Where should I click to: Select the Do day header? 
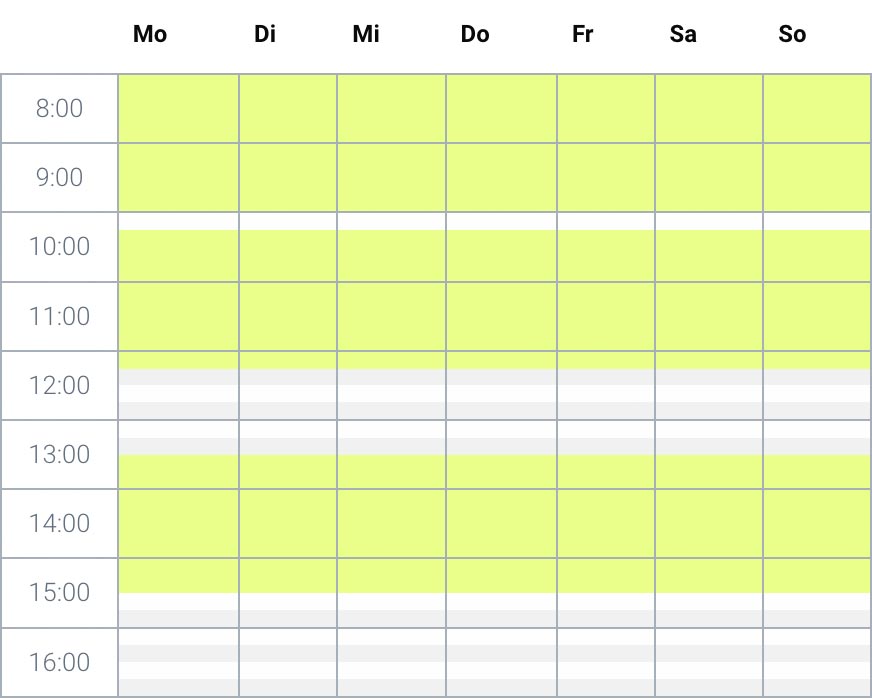(475, 35)
